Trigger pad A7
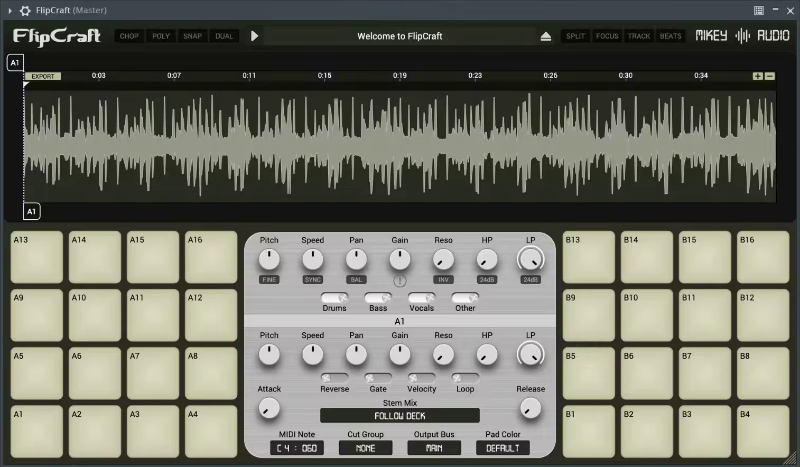Viewport: 800px width, 467px height. pyautogui.click(x=153, y=373)
